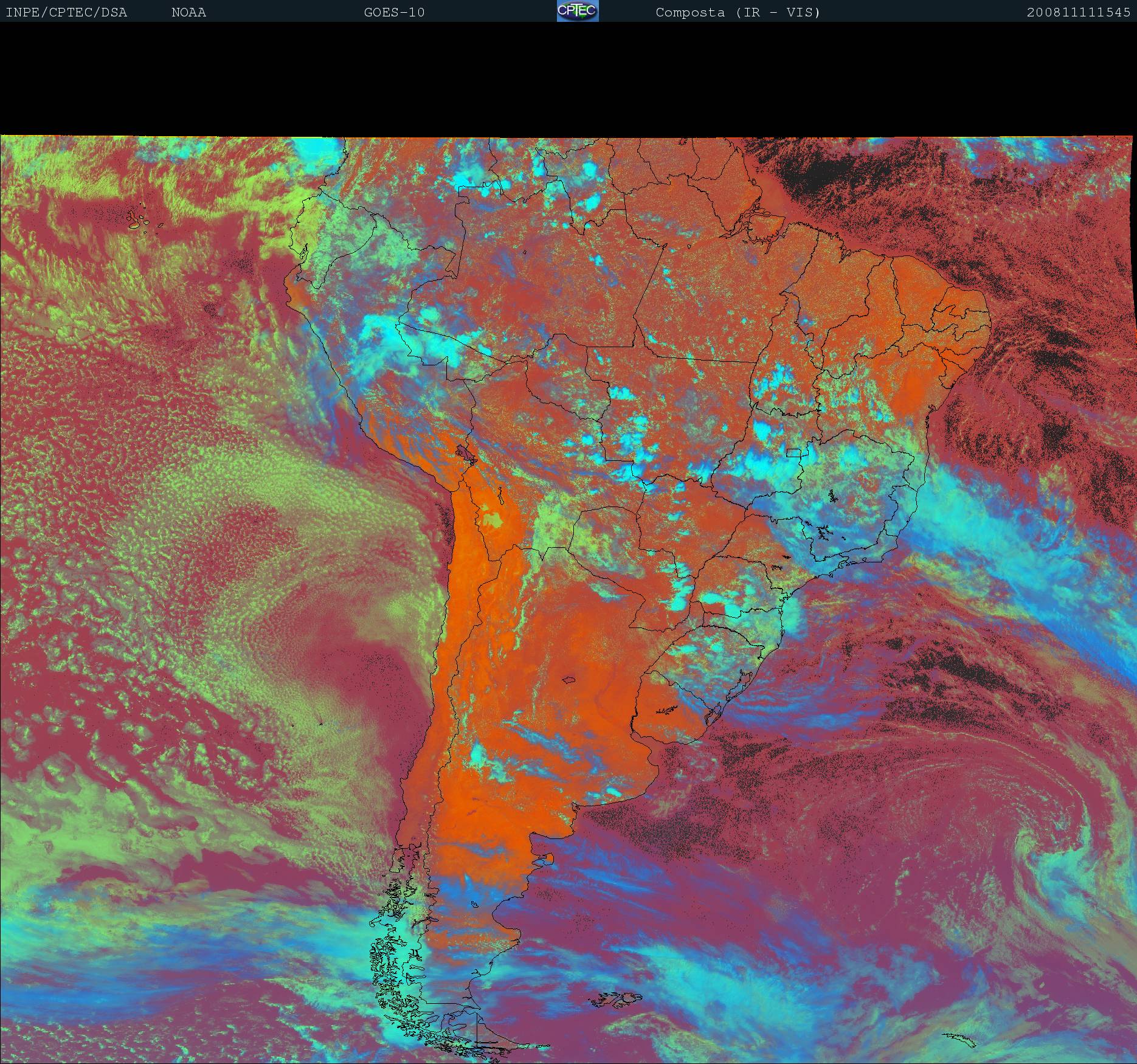
Task: Click the NOAA label in header
Action: [188, 13]
